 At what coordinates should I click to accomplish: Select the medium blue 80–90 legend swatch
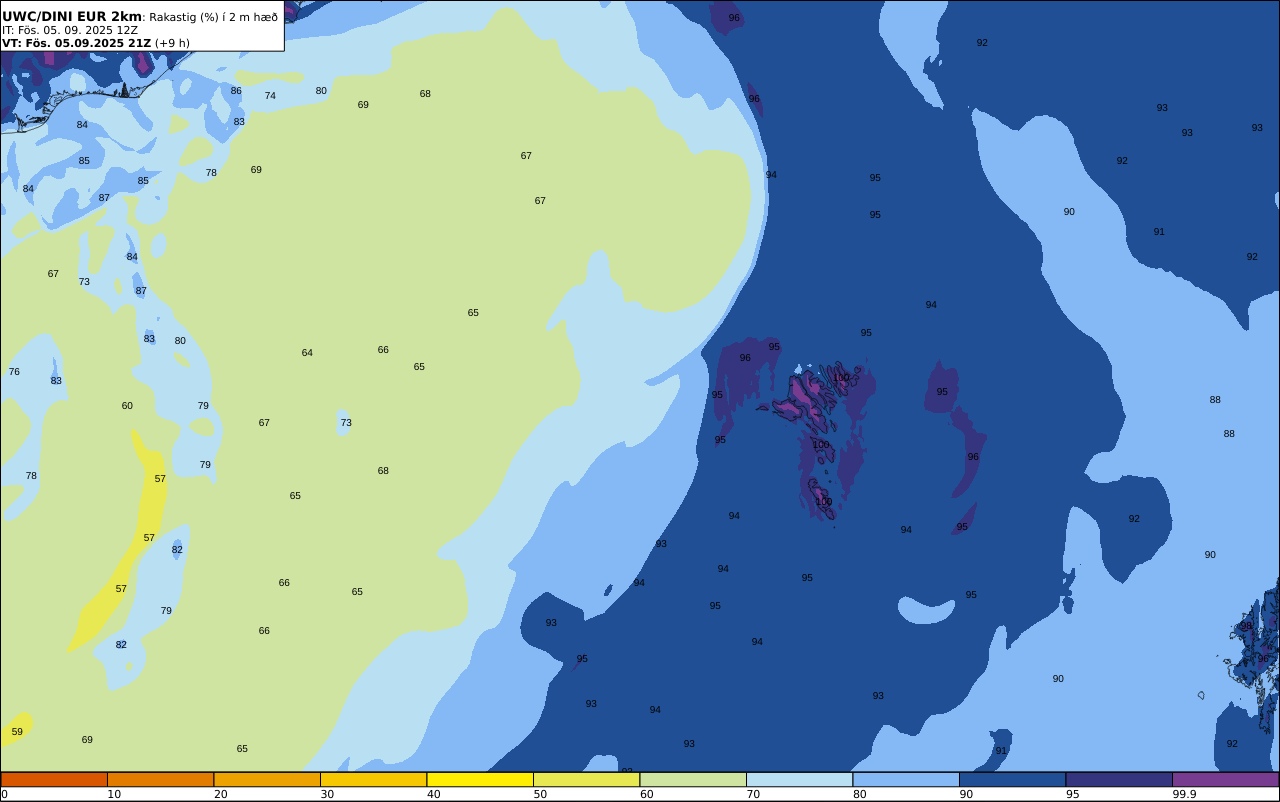pyautogui.click(x=906, y=779)
